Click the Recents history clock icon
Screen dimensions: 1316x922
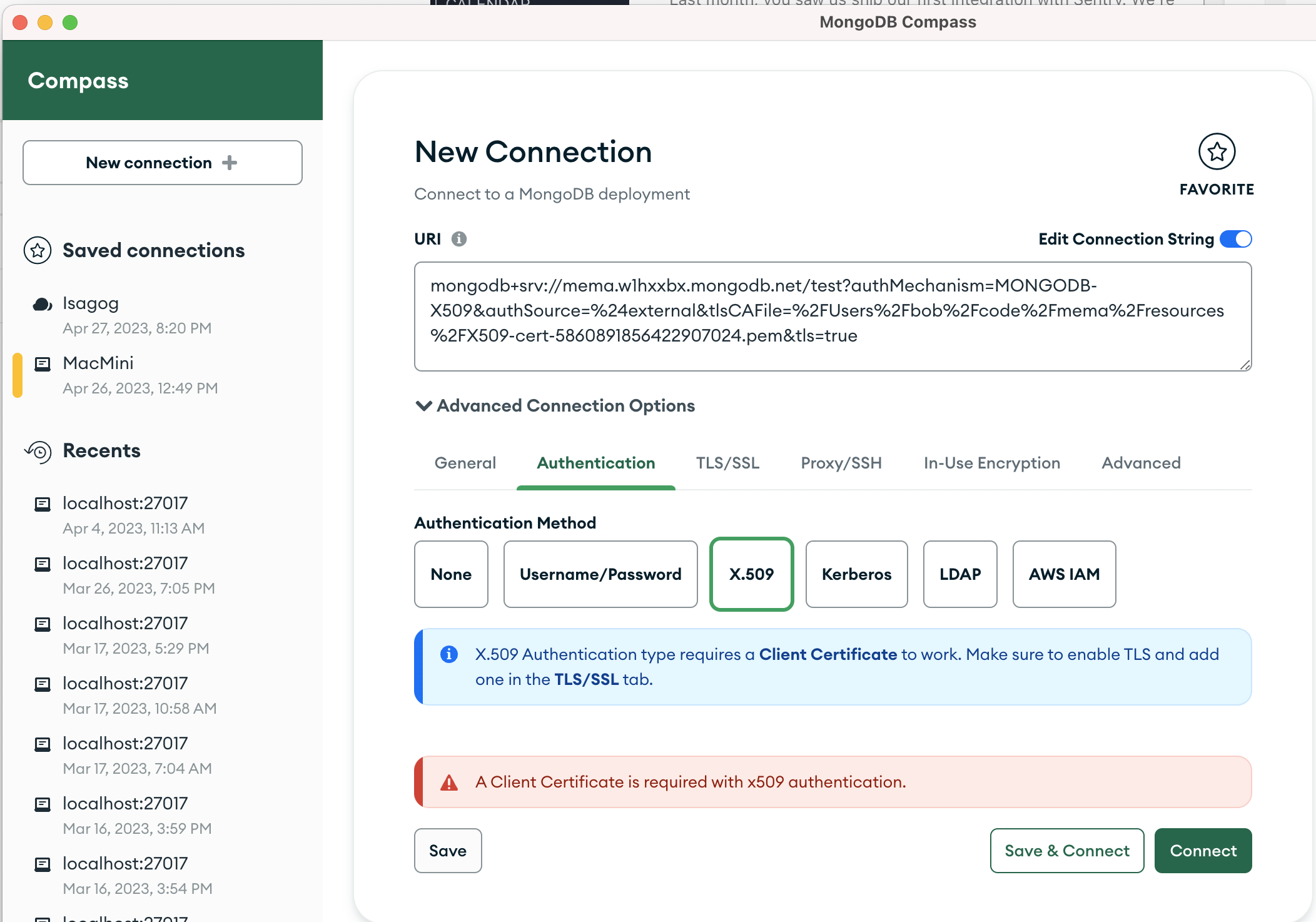[x=38, y=451]
